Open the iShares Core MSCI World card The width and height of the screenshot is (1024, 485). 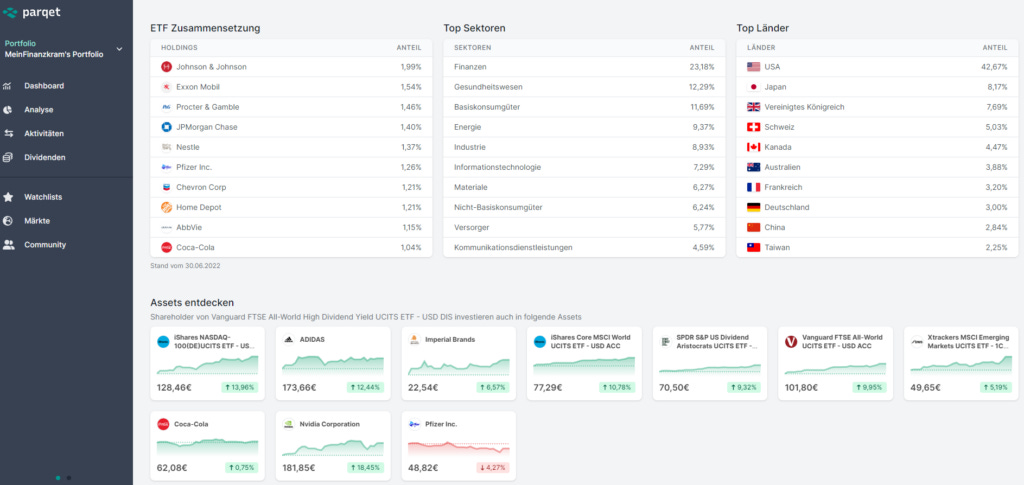(584, 364)
